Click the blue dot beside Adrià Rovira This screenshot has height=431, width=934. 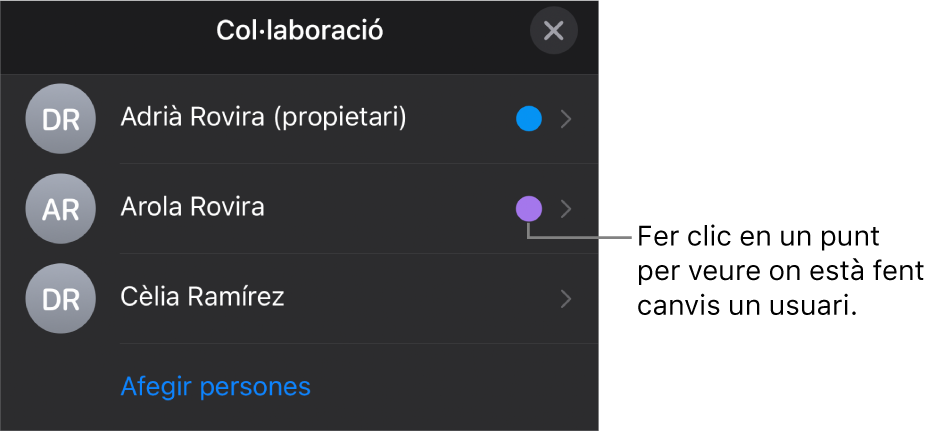pos(528,119)
